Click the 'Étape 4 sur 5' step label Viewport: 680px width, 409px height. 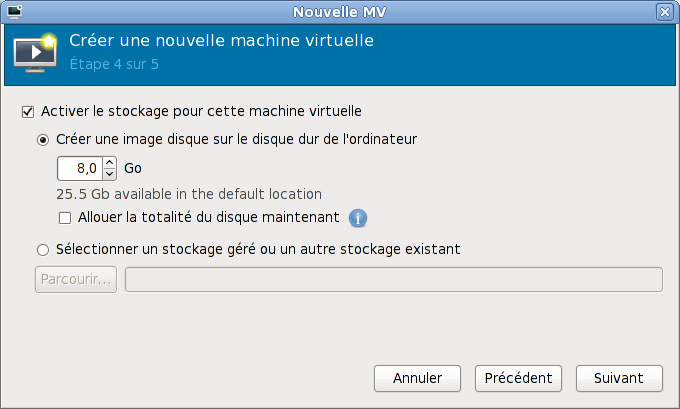(114, 65)
